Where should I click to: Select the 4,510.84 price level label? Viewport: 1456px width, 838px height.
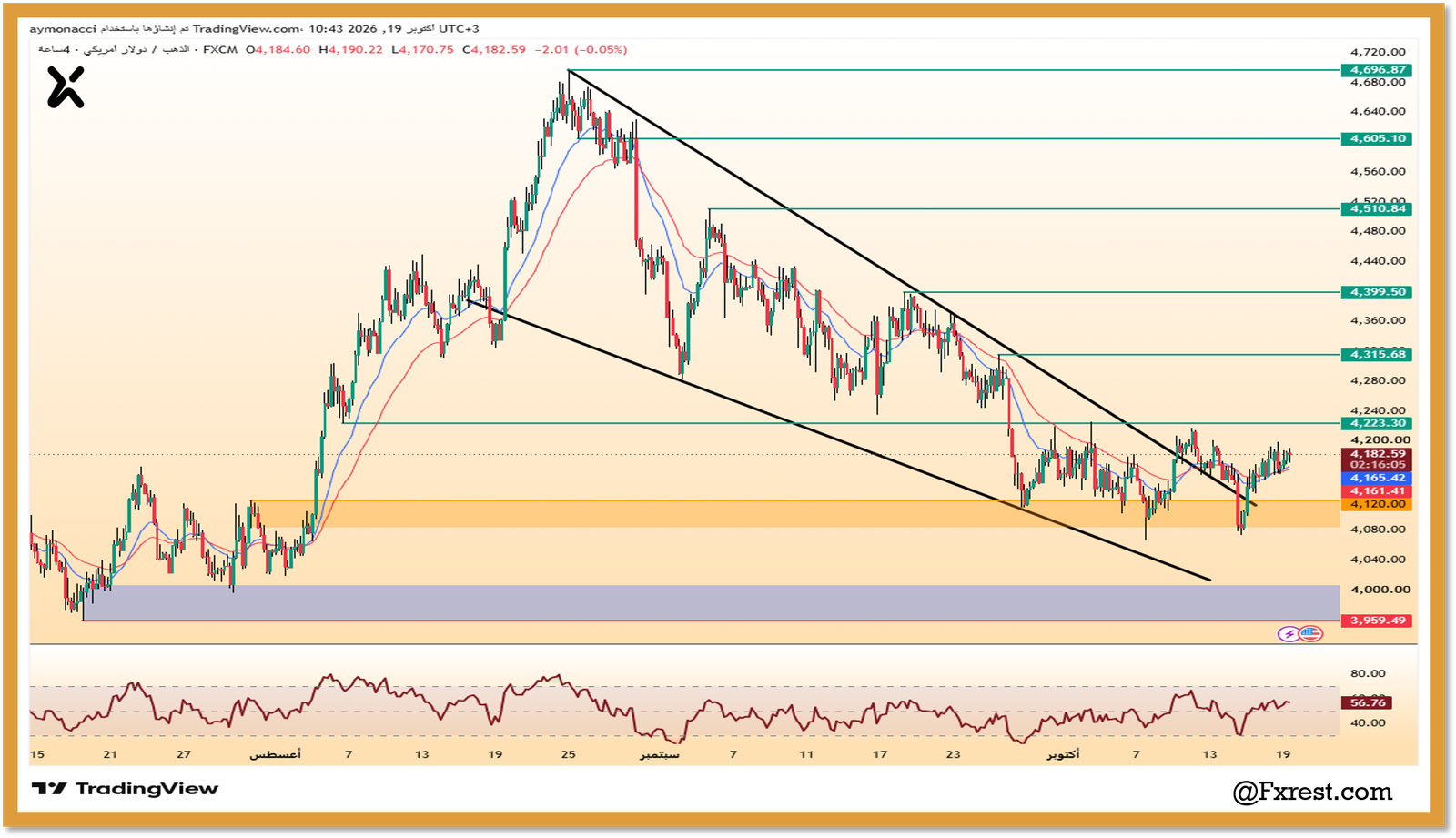(1376, 208)
